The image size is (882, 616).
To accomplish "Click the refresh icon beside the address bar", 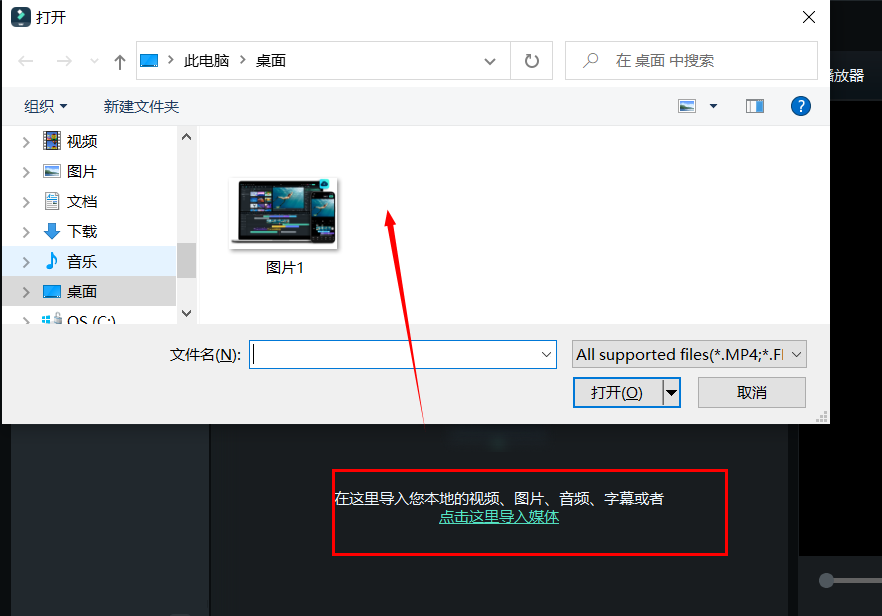I will [530, 60].
